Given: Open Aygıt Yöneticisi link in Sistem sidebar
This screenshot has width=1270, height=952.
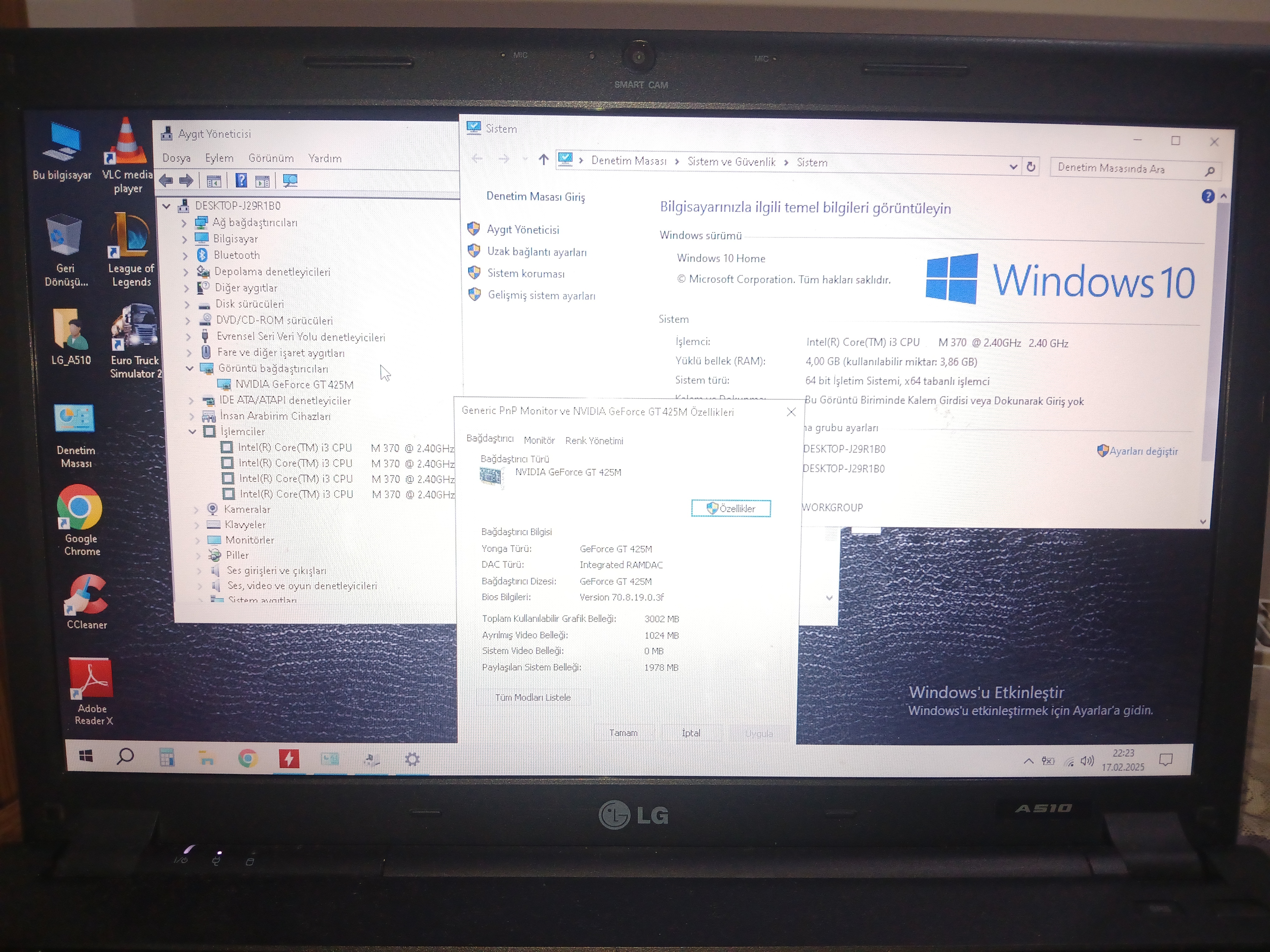Looking at the screenshot, I should pyautogui.click(x=523, y=230).
